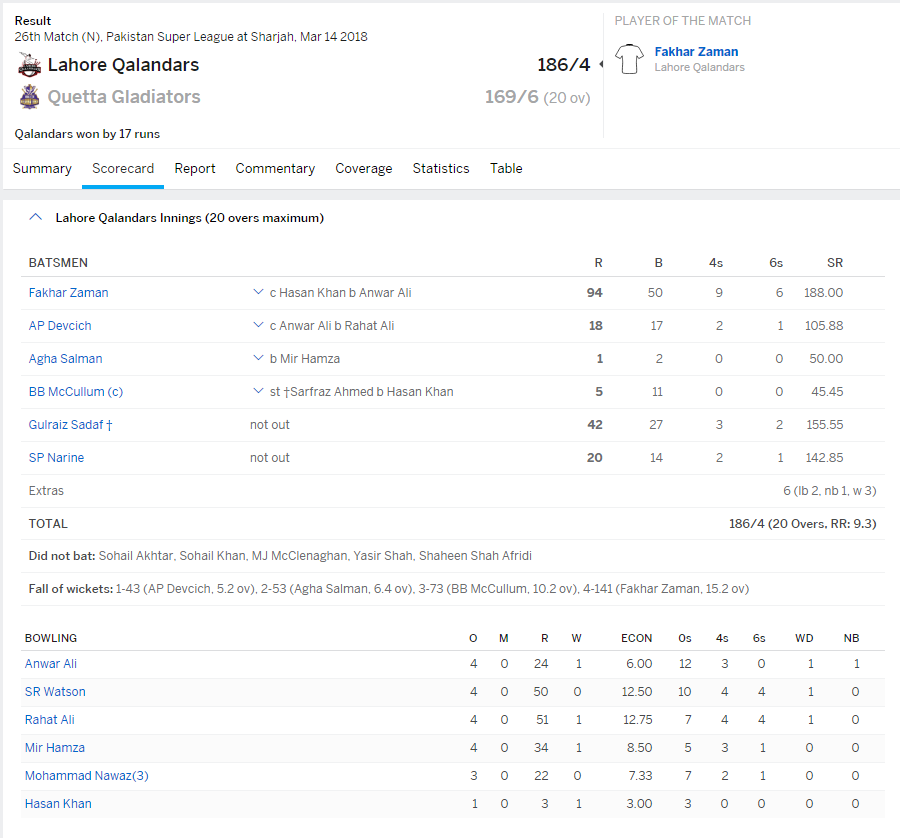Viewport: 900px width, 838px height.
Task: Click bowler Anwar Ali's name link
Action: tap(51, 664)
